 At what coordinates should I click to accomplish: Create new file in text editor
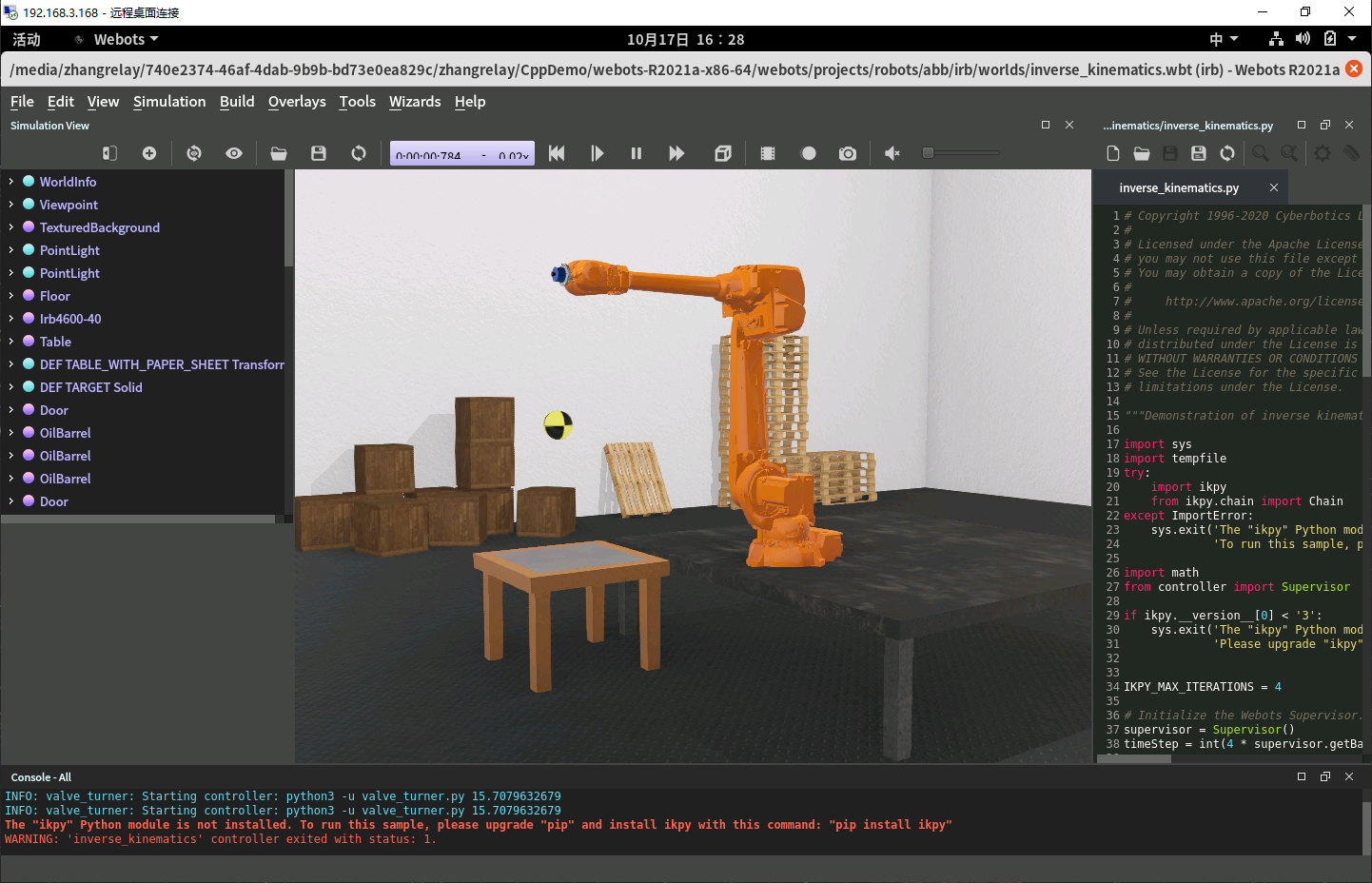click(1113, 153)
